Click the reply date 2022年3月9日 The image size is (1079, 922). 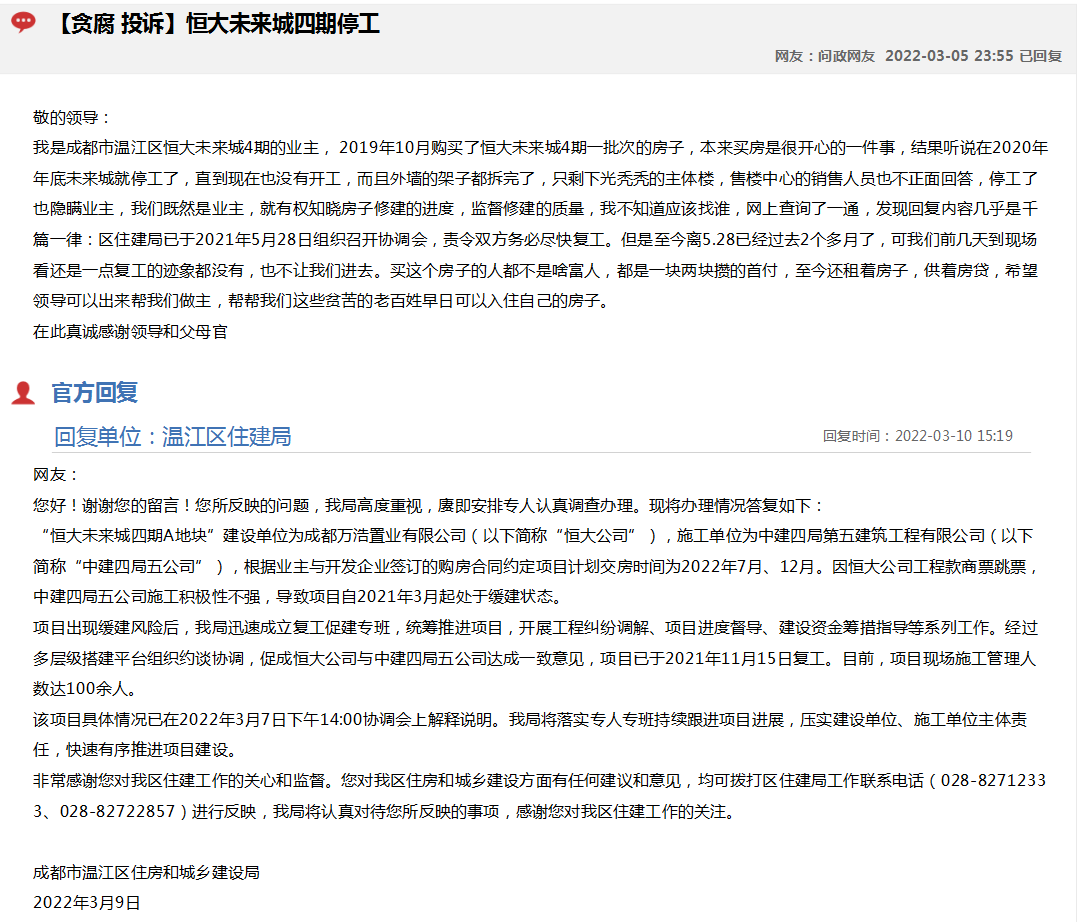[x=87, y=903]
